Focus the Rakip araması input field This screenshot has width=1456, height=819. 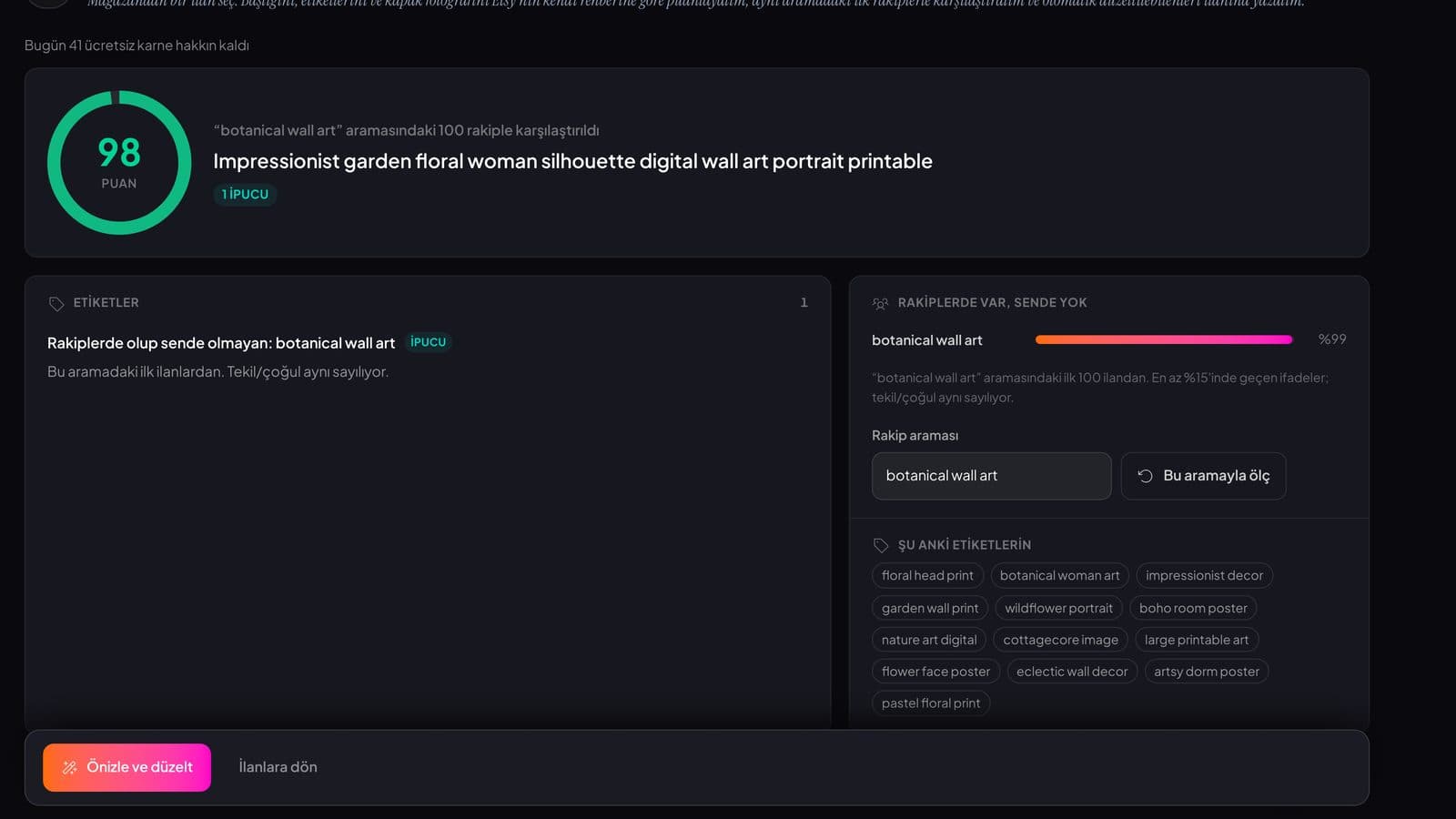tap(991, 476)
